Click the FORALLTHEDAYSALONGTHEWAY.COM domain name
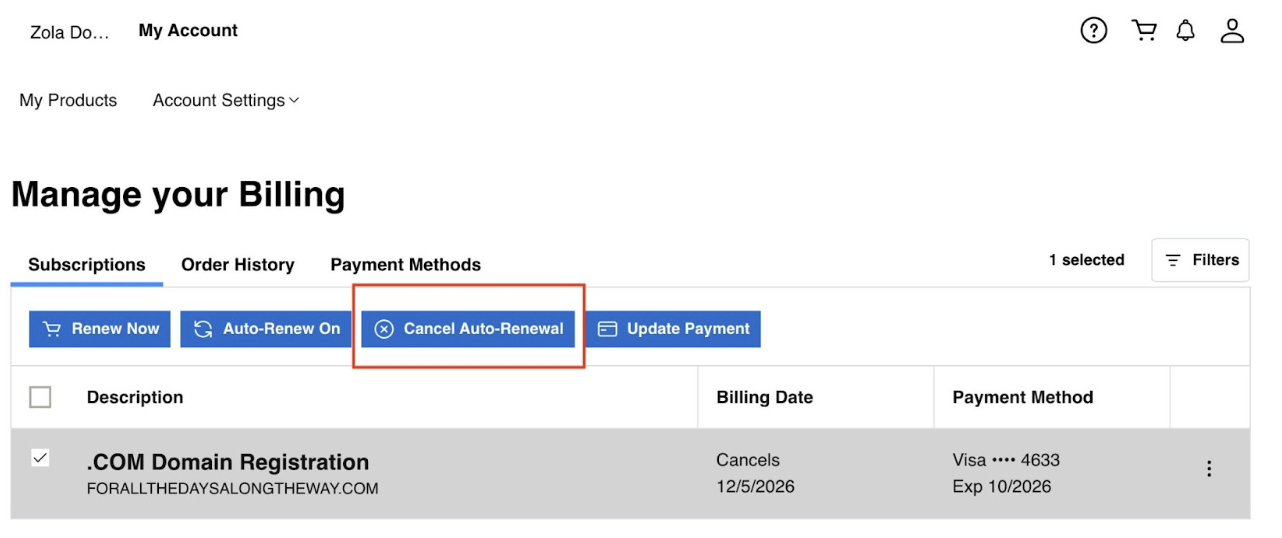1282x538 pixels. click(233, 489)
